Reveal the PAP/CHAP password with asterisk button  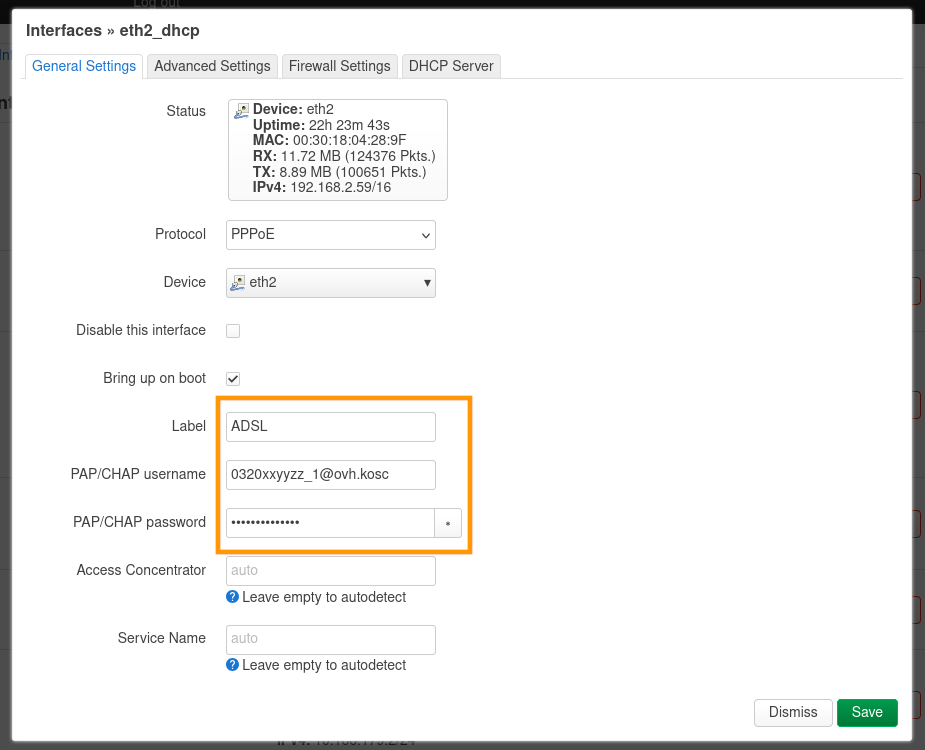point(448,523)
